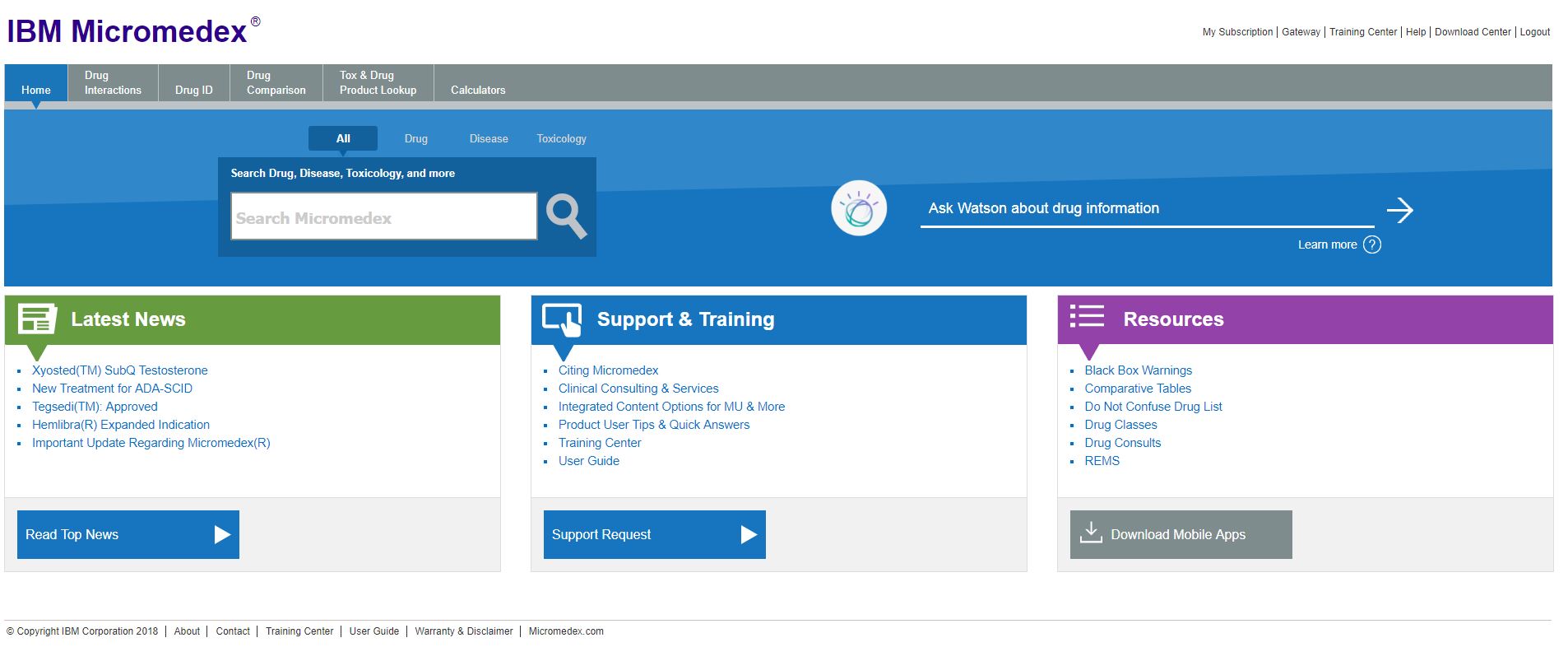This screenshot has height=661, width=1568.
Task: Click the Latest News newspaper icon
Action: (x=37, y=319)
